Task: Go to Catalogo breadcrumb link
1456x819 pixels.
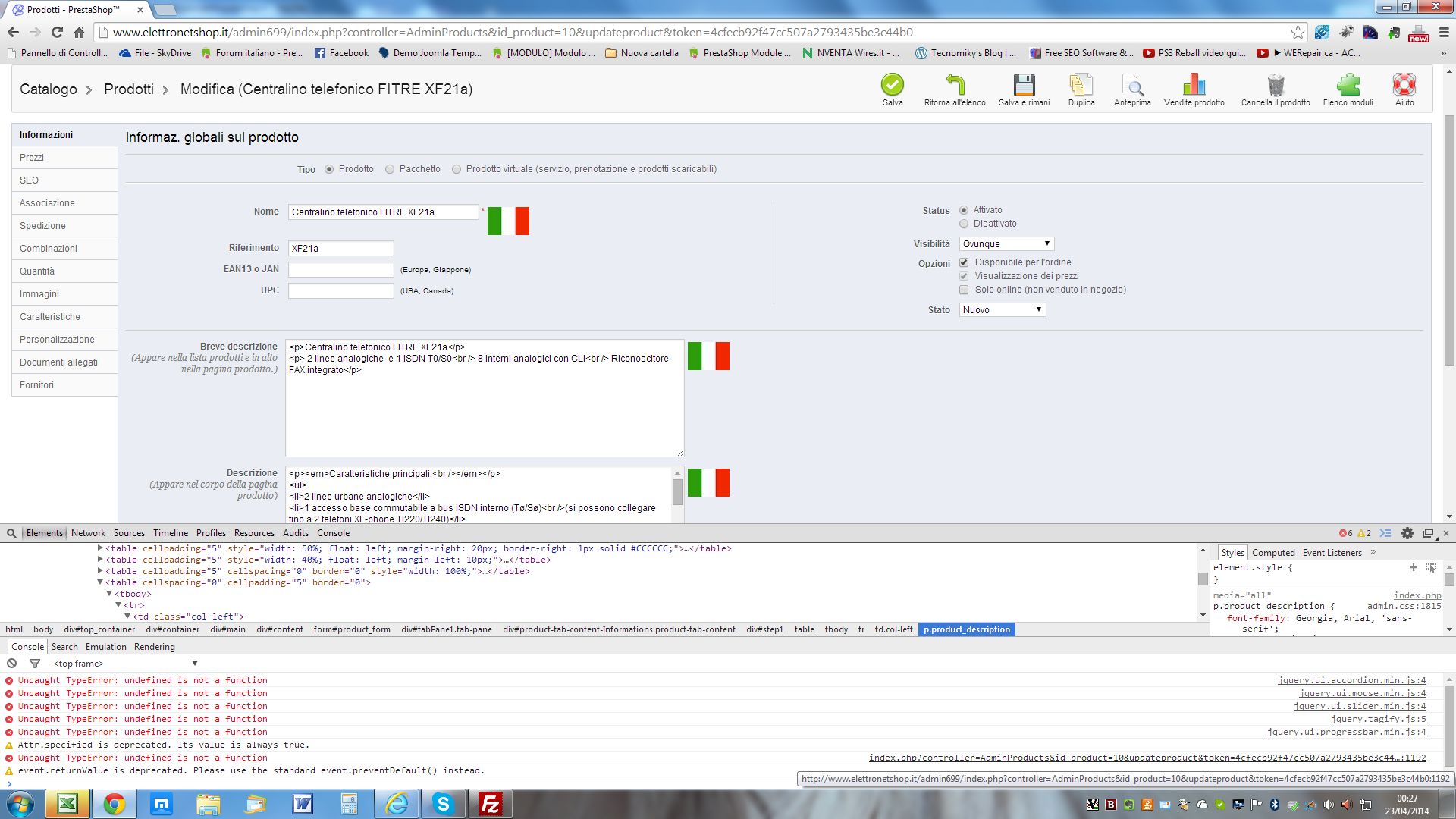Action: point(49,89)
